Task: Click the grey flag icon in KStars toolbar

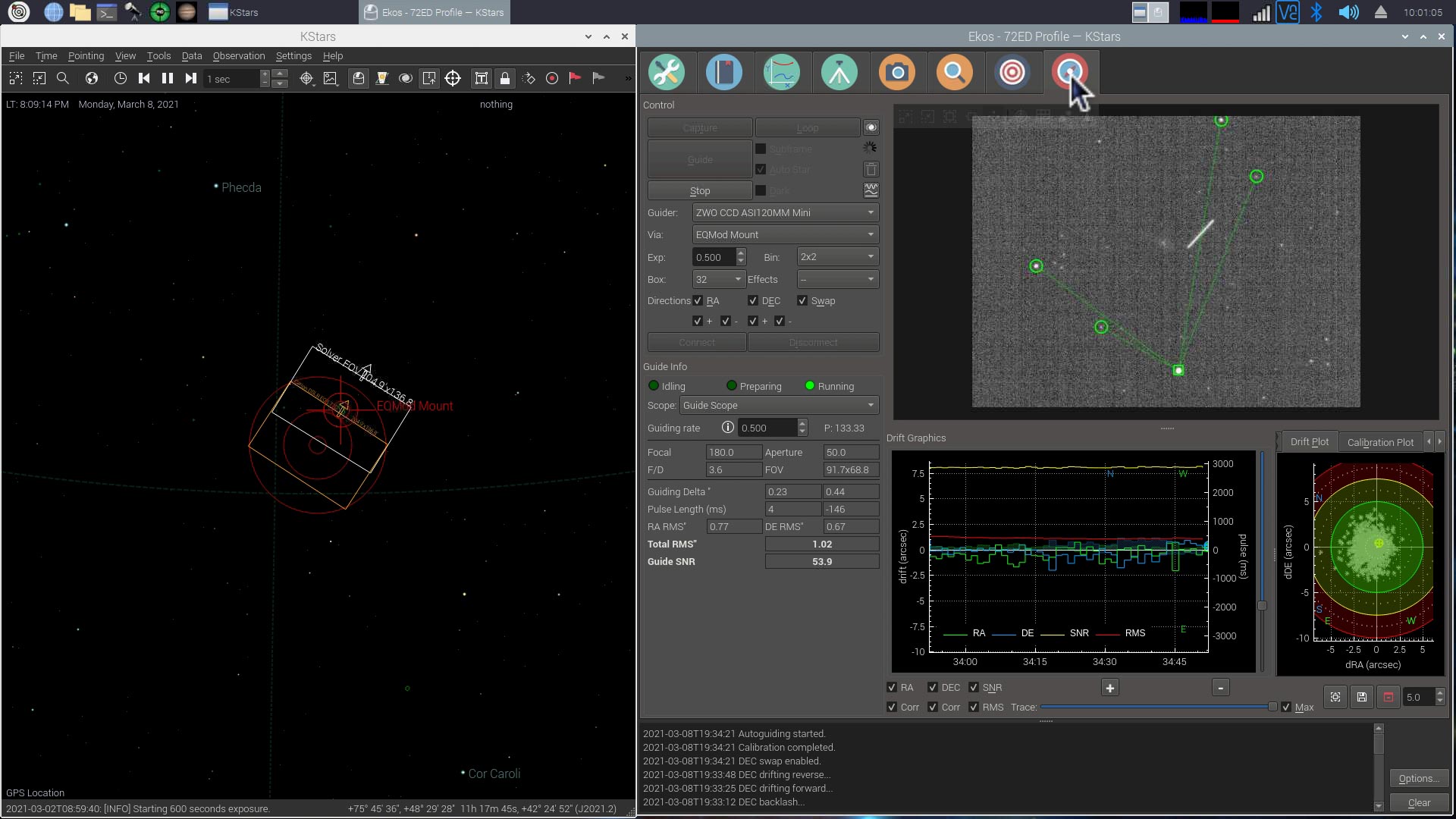Action: tap(598, 78)
